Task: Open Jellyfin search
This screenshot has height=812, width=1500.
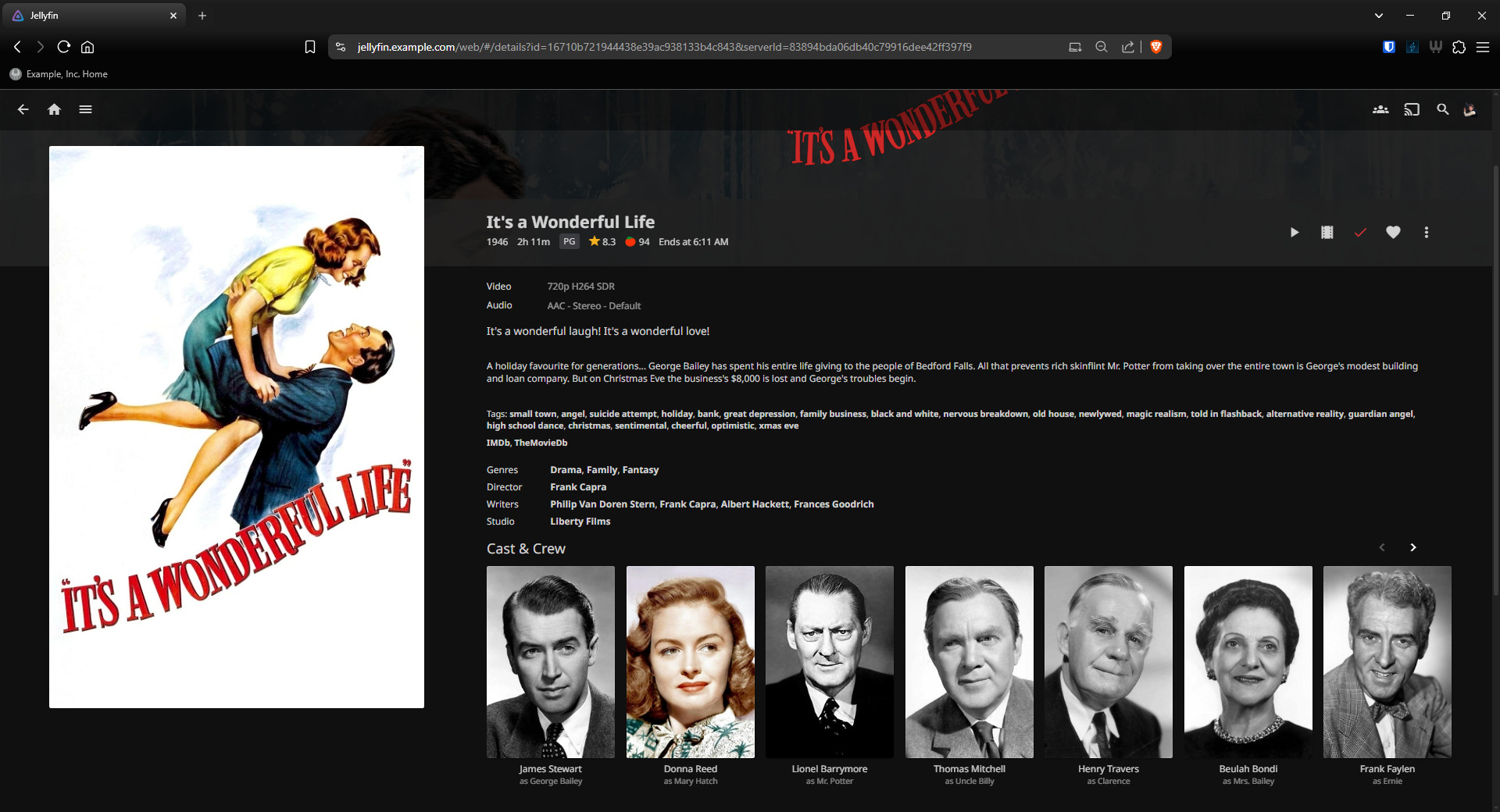Action: (1443, 109)
